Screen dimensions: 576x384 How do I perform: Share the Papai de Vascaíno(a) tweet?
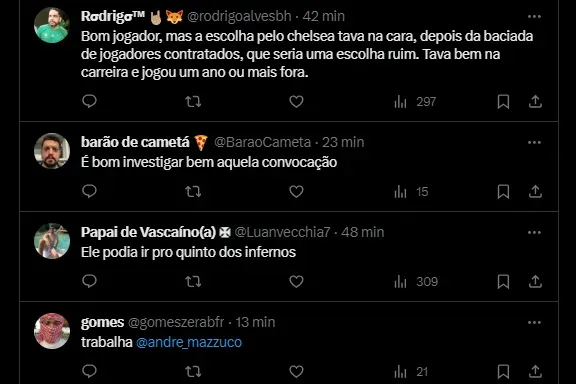click(x=535, y=281)
